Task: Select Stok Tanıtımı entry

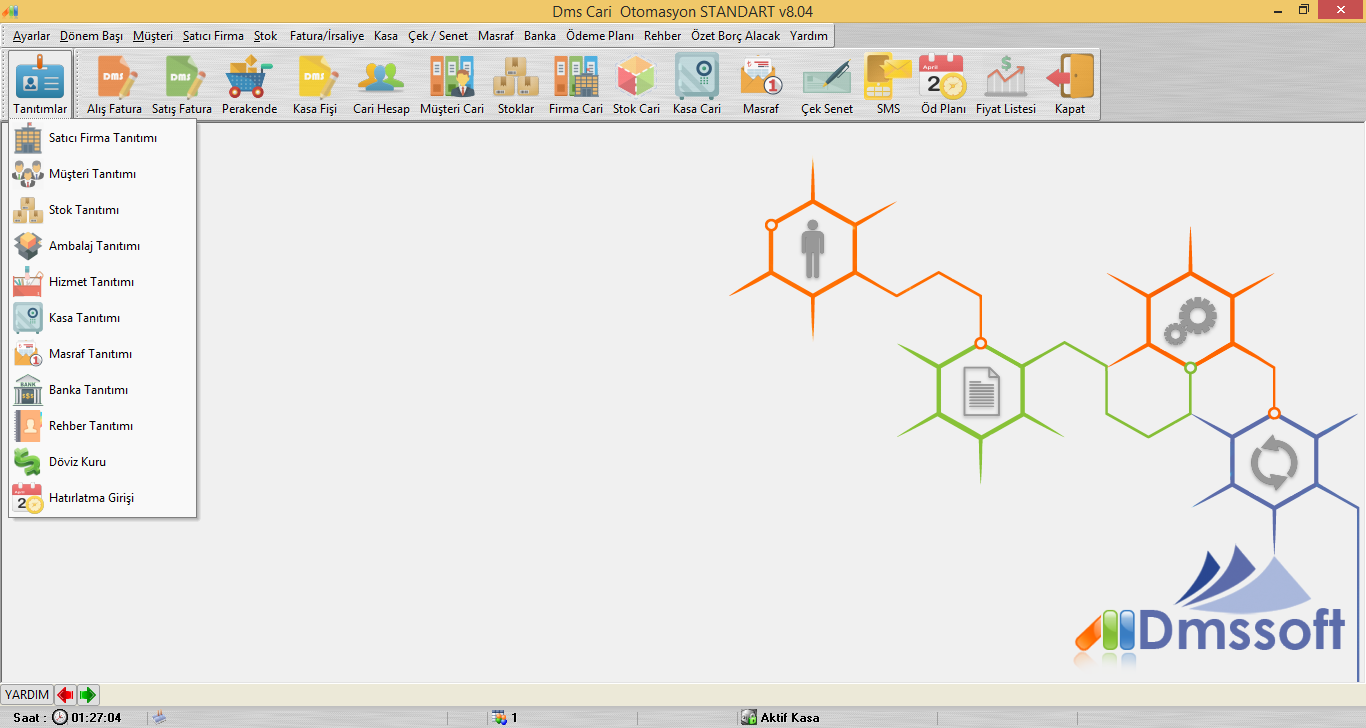Action: pyautogui.click(x=103, y=210)
